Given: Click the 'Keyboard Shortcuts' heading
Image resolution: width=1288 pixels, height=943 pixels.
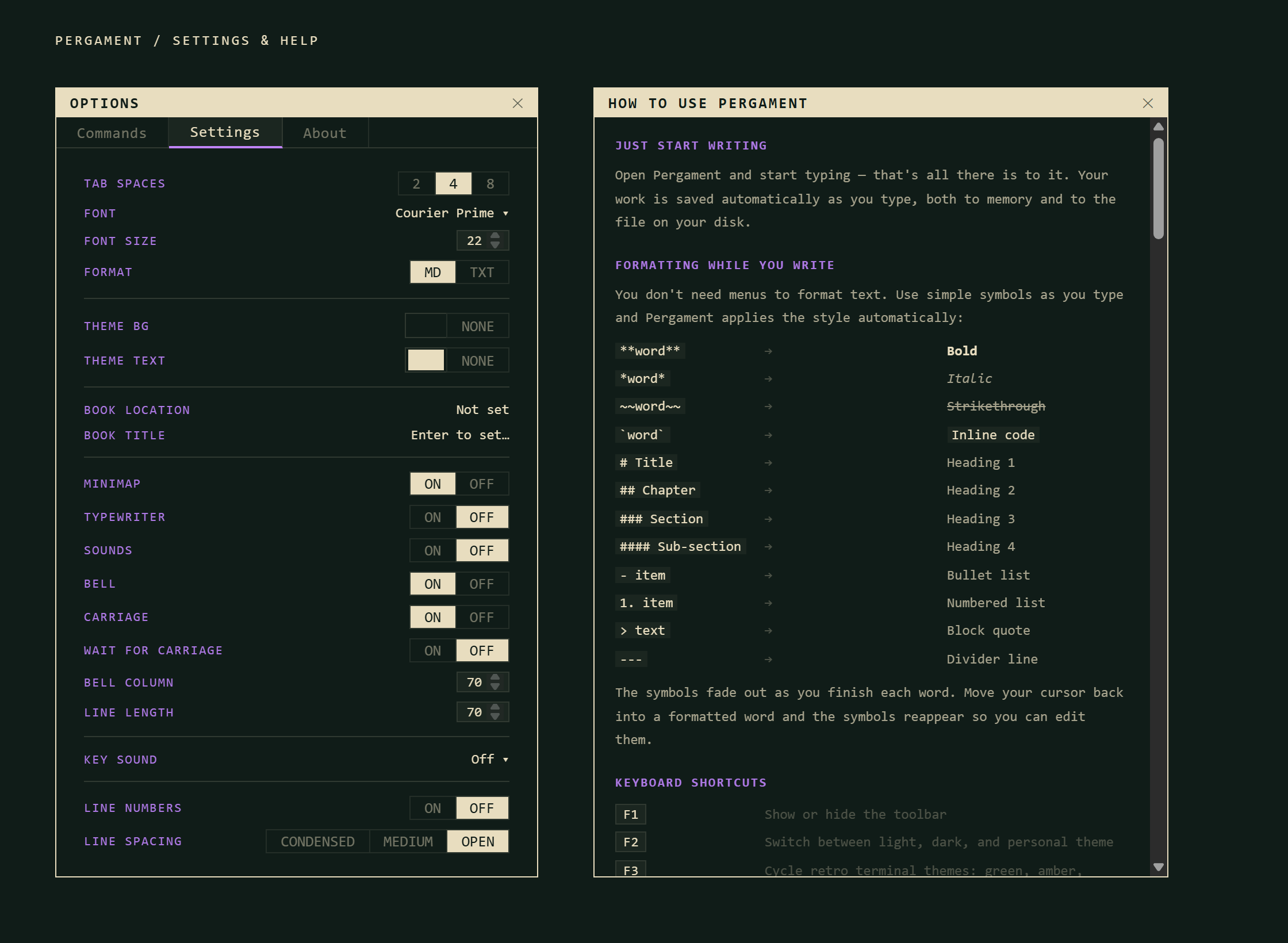Looking at the screenshot, I should click(691, 783).
